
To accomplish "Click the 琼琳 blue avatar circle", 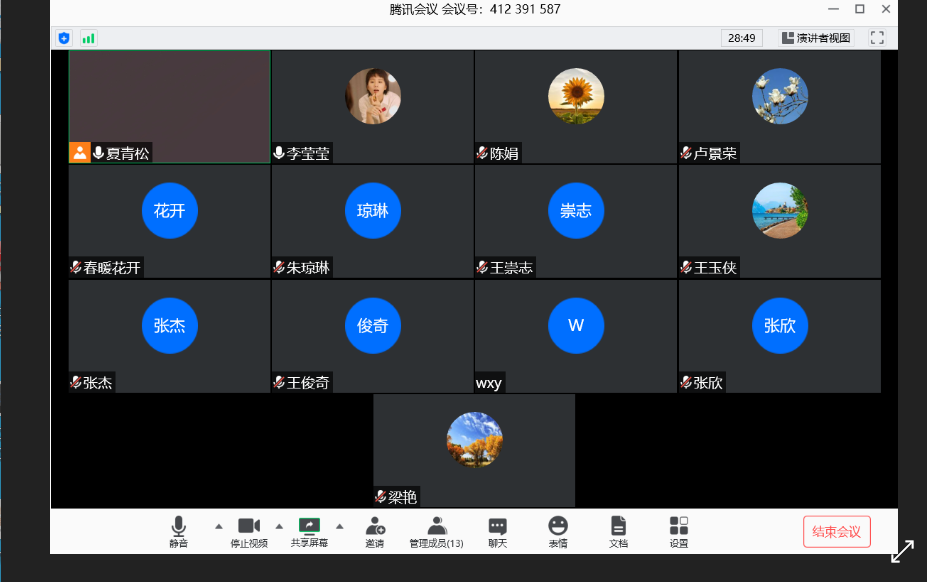I will (373, 211).
